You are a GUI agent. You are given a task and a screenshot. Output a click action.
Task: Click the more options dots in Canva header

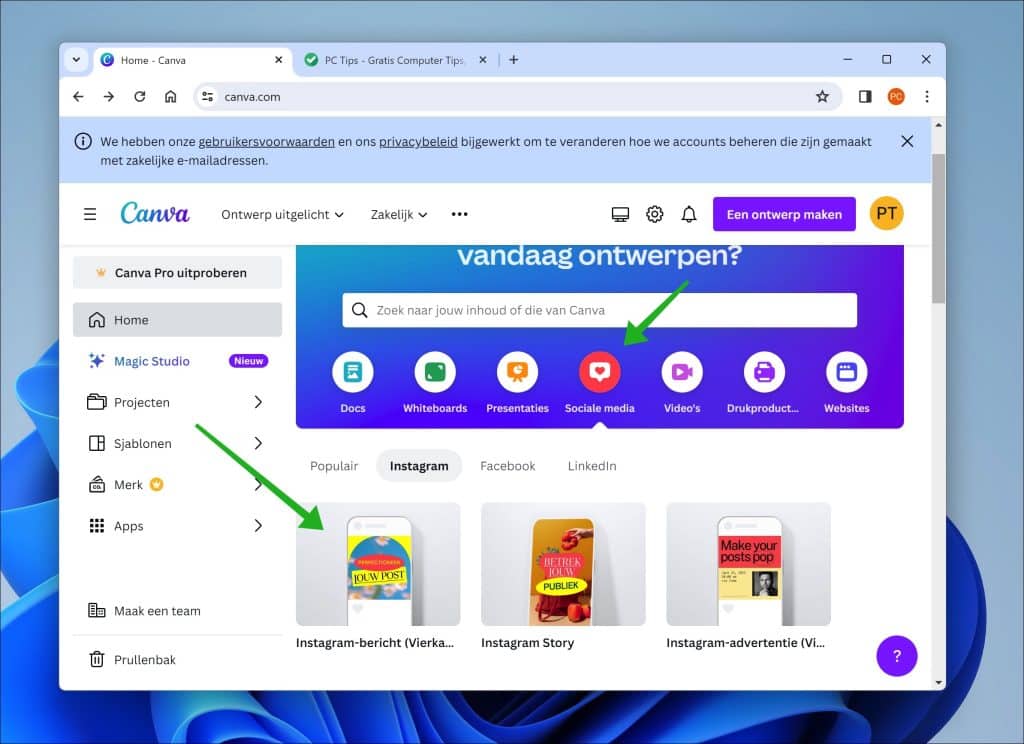pos(460,214)
